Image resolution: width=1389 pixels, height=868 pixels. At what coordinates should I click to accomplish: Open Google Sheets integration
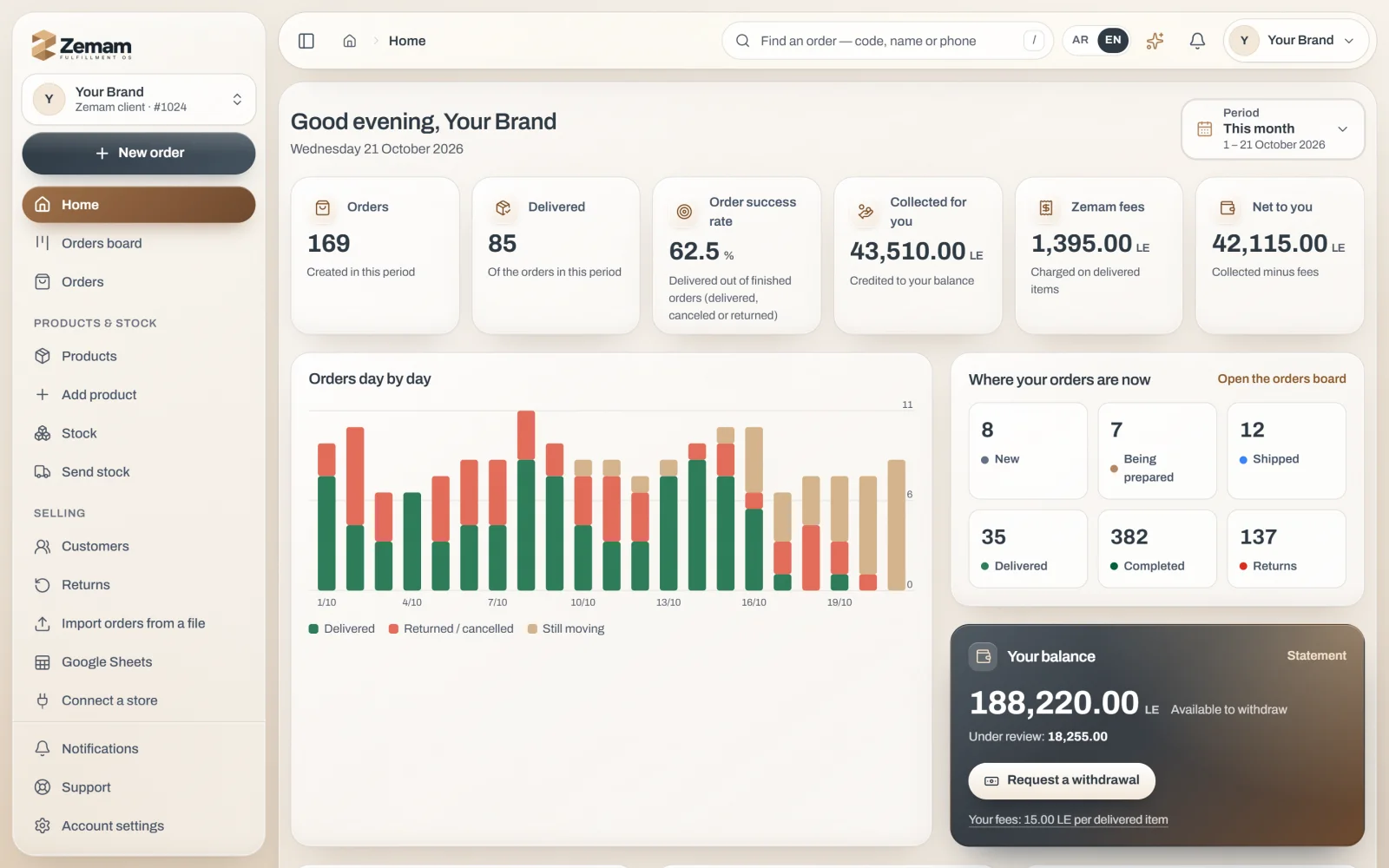(139, 662)
